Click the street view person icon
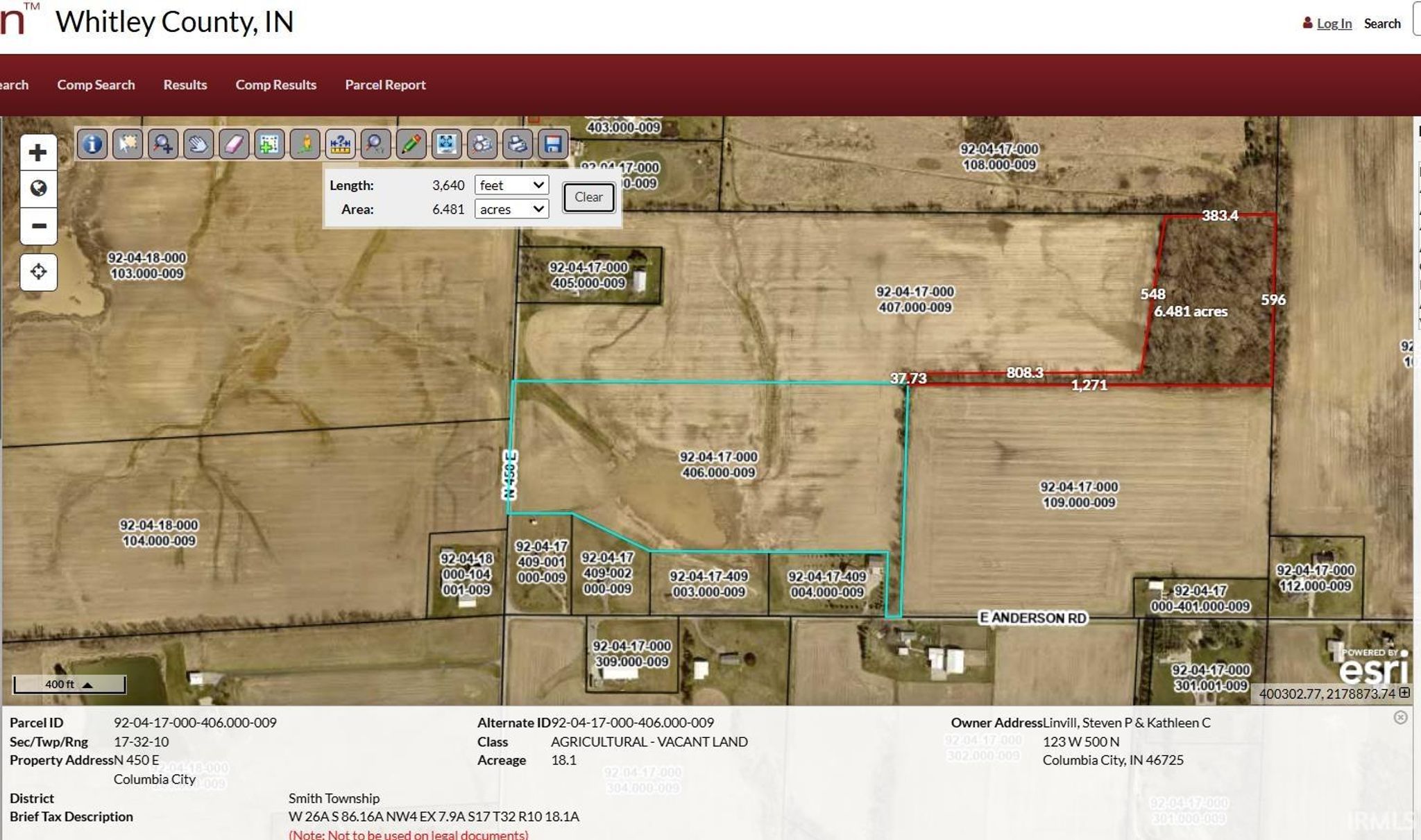The width and height of the screenshot is (1421, 840). (305, 144)
